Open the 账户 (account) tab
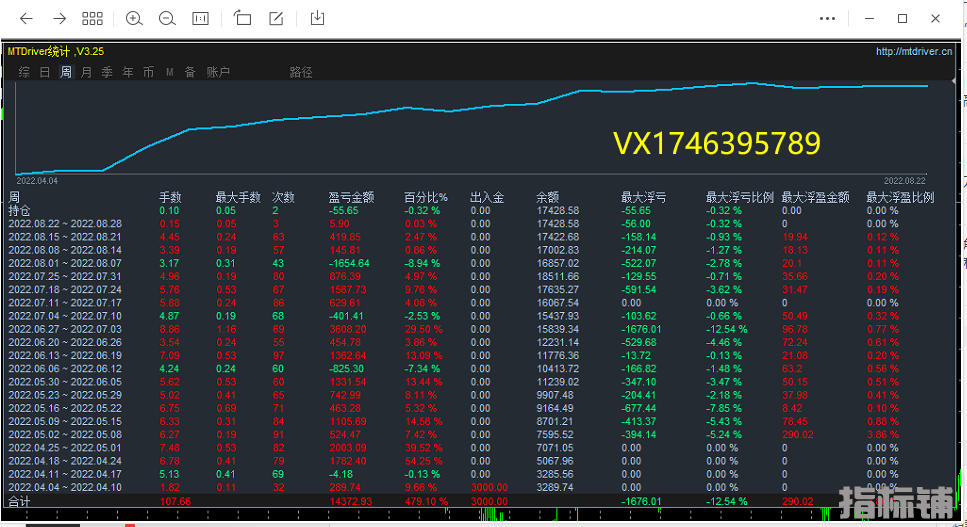The width and height of the screenshot is (967, 527). [x=218, y=72]
